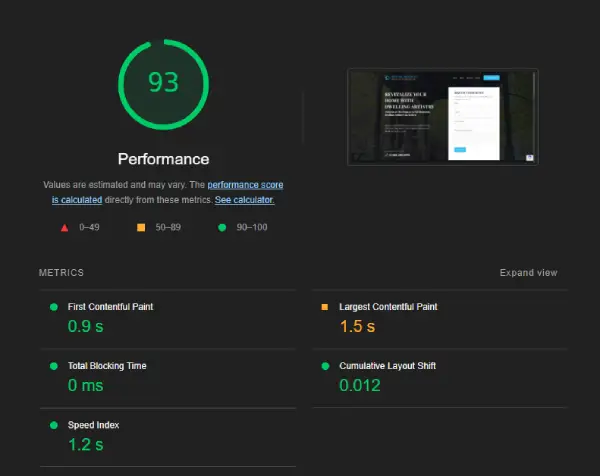Click the green circle 90–100 legend icon
This screenshot has width=600, height=476.
click(221, 227)
